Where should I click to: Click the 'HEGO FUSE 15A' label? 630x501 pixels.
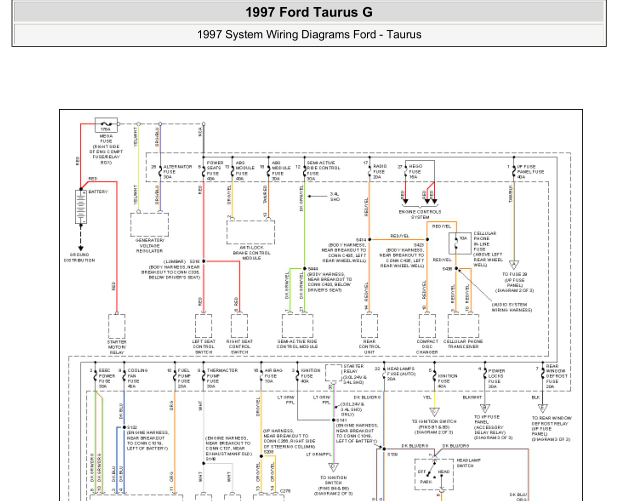point(415,172)
